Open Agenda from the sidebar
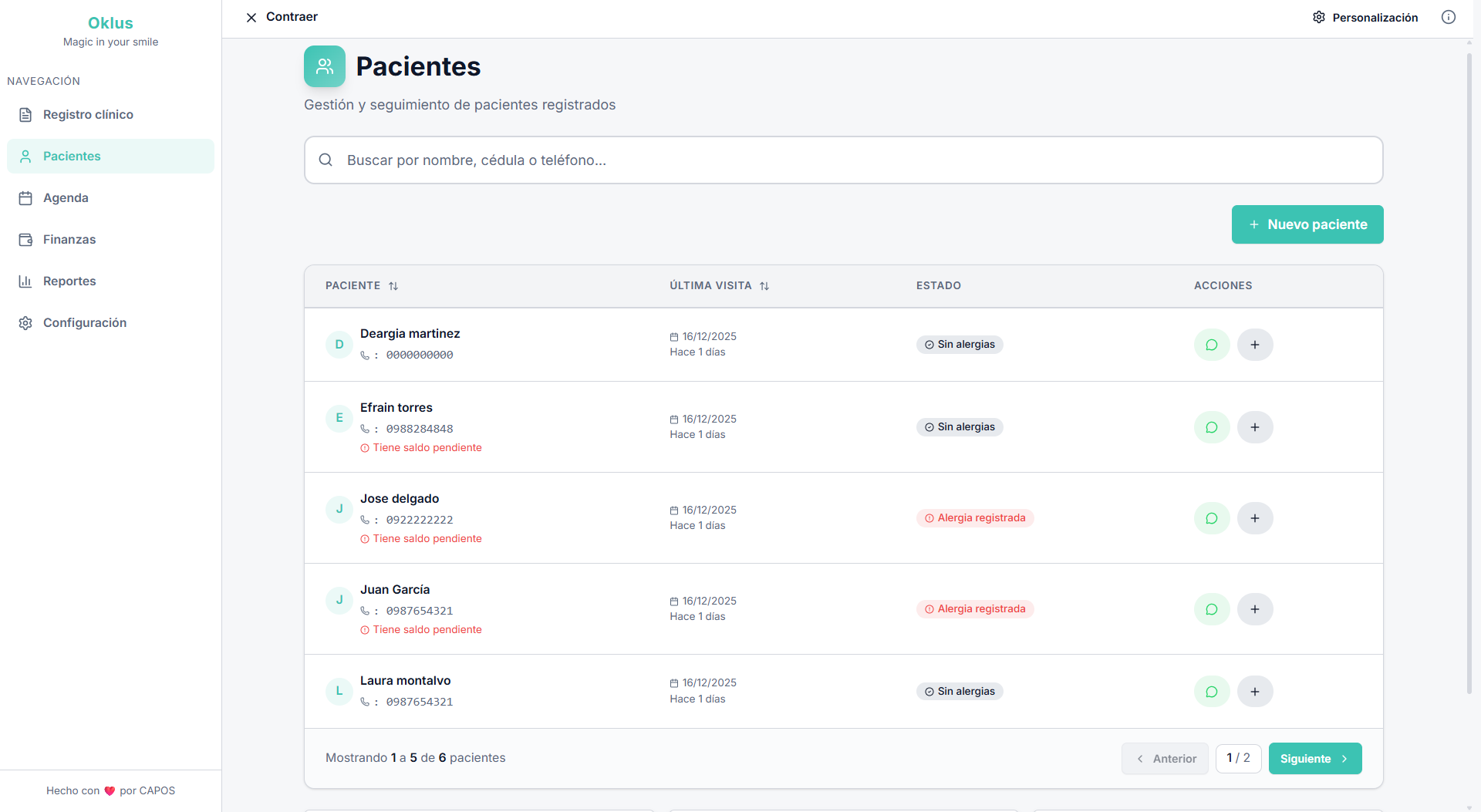 (x=66, y=198)
